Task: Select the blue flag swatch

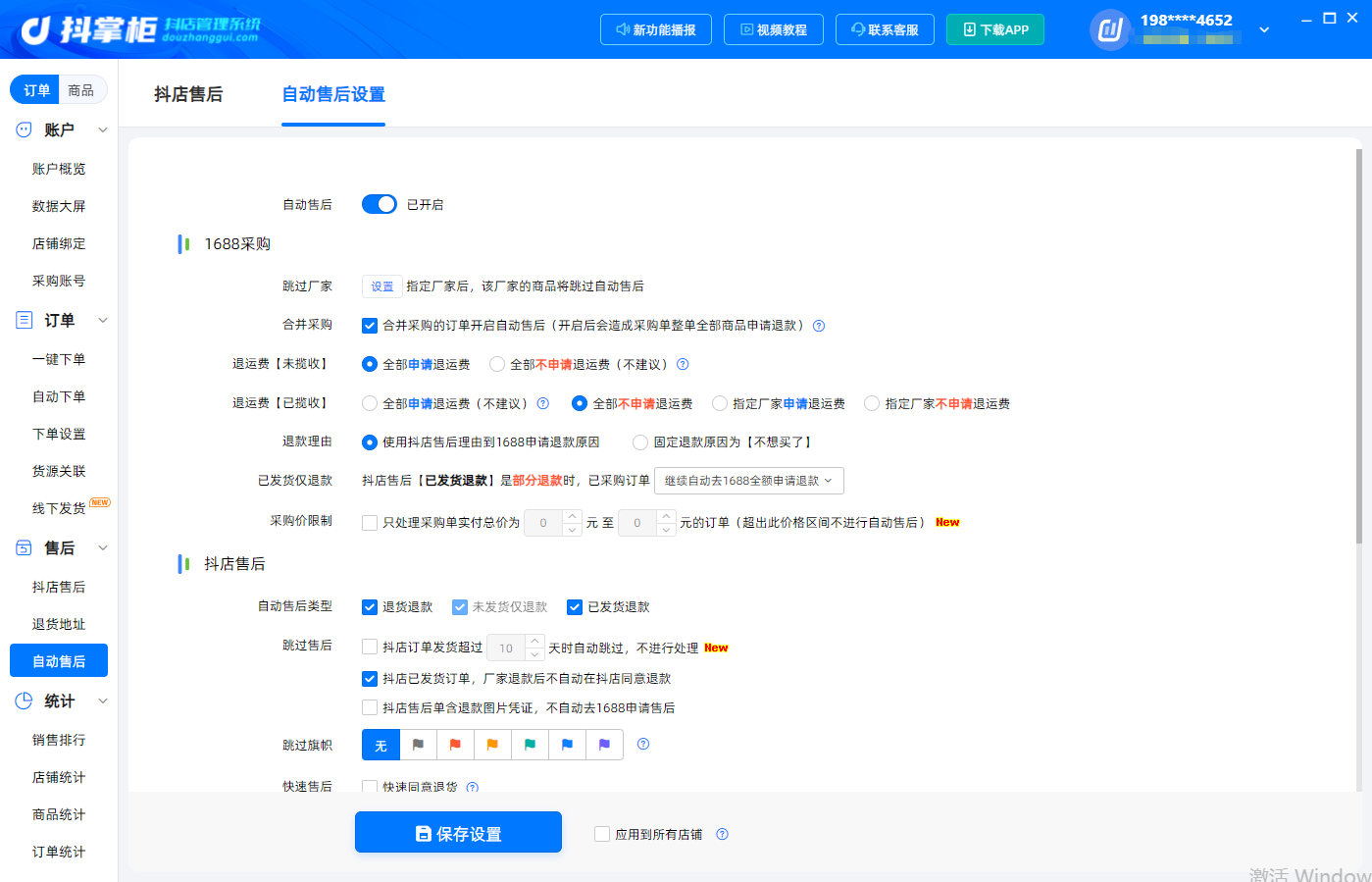Action: pos(567,745)
